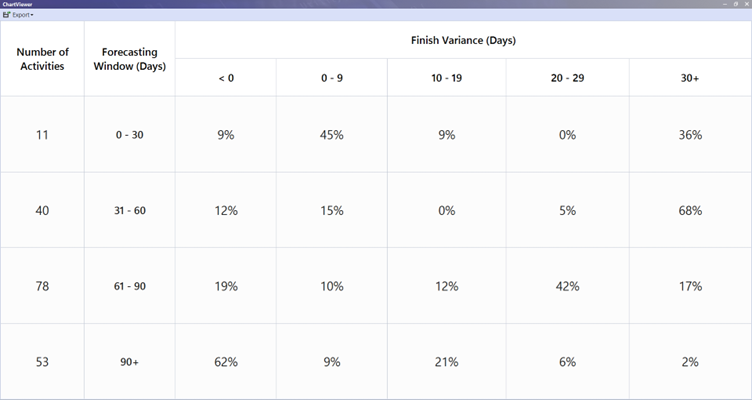752x400 pixels.
Task: Select the Finish Variance (Days) header
Action: click(463, 41)
